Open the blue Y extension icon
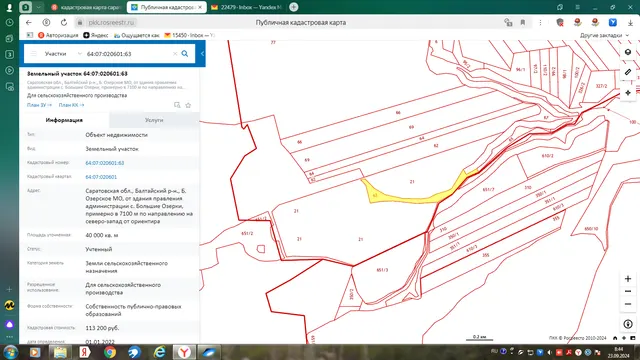The width and height of the screenshot is (640, 360). pos(613,22)
